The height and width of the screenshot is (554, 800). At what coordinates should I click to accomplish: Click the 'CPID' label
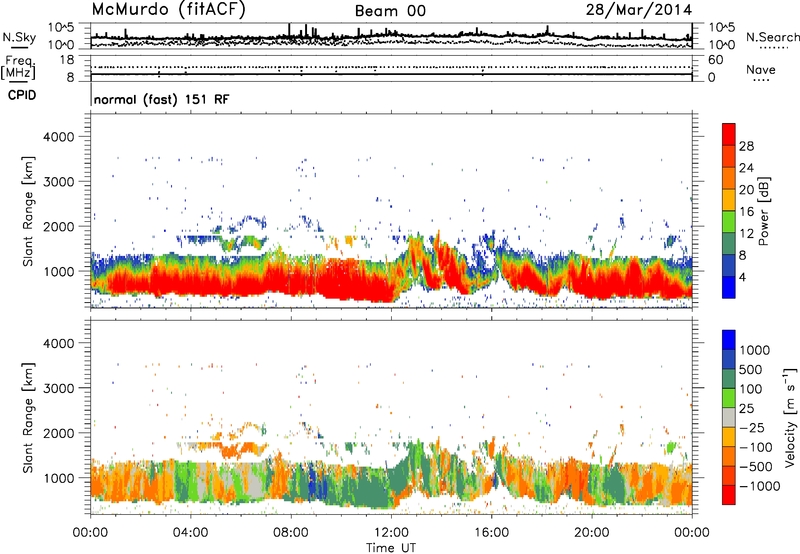point(22,95)
